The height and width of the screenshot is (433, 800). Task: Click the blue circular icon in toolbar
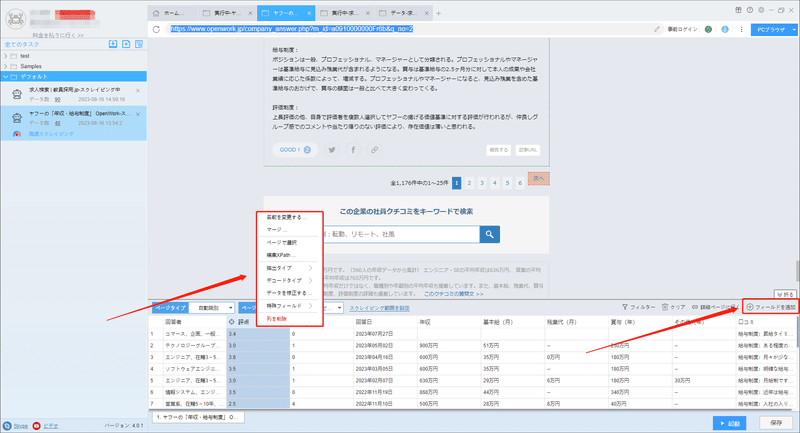click(725, 30)
